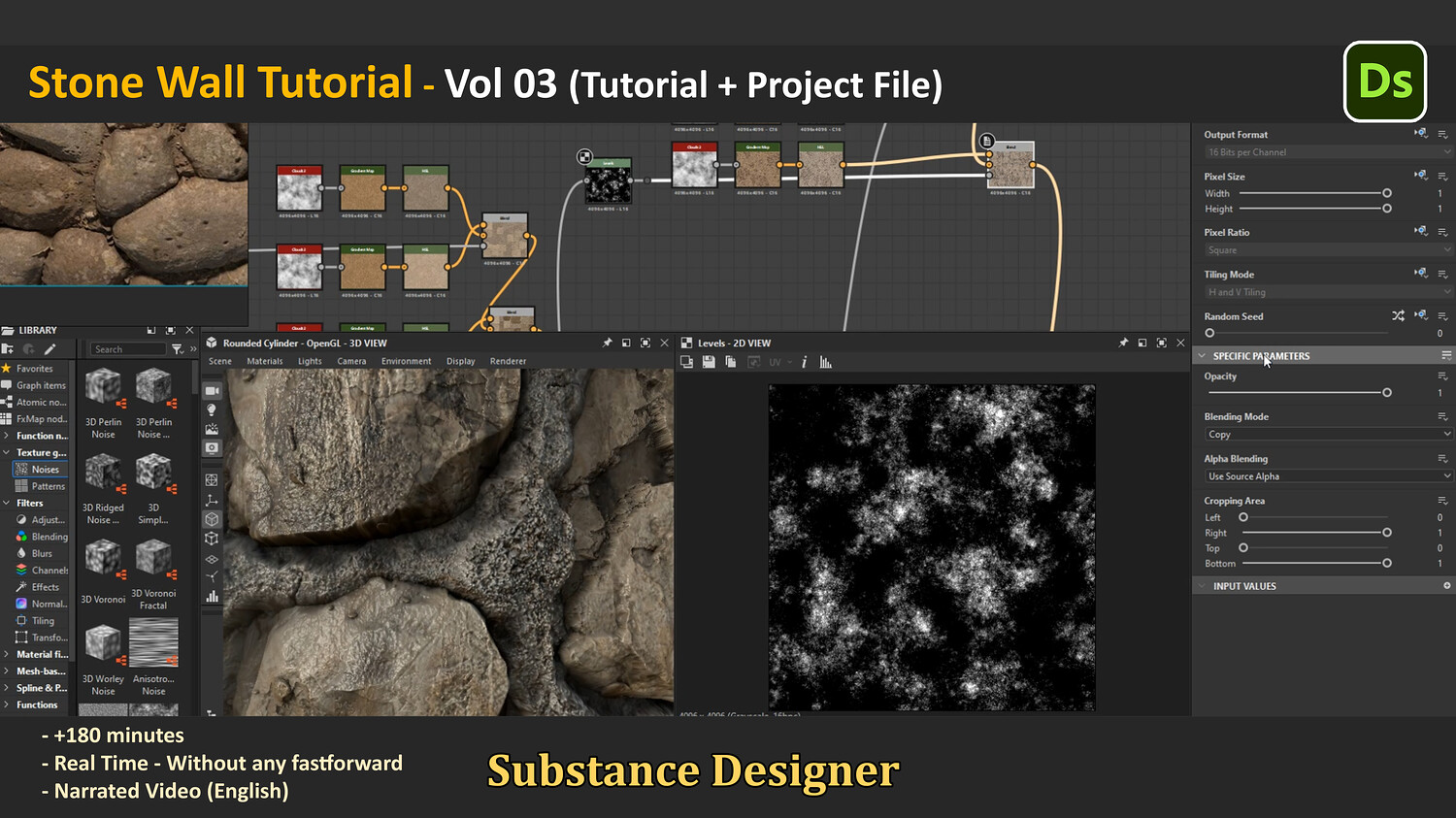
Task: Click the light bulb icon in 3D view
Action: point(212,410)
